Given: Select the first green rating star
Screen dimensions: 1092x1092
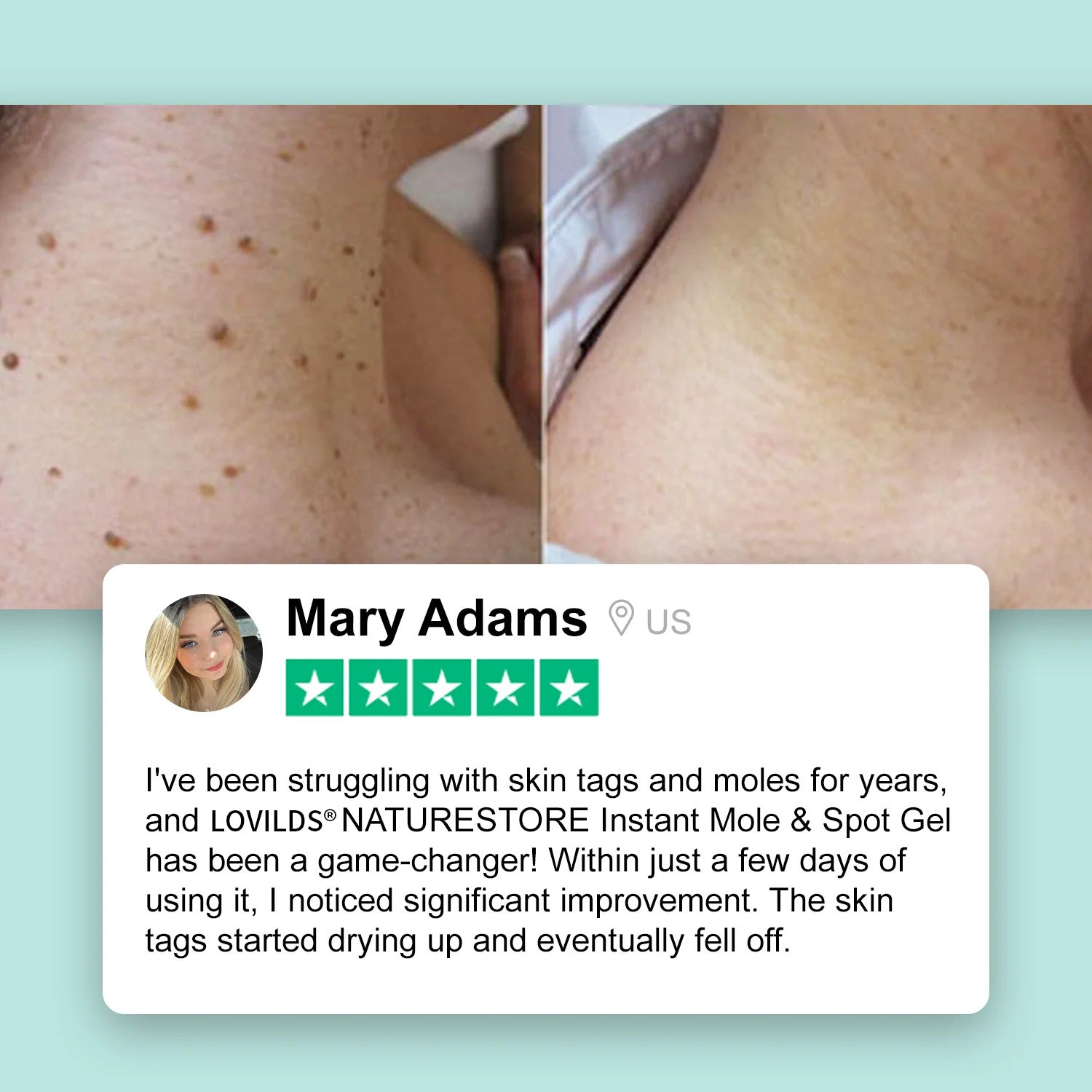Looking at the screenshot, I should pos(314,688).
